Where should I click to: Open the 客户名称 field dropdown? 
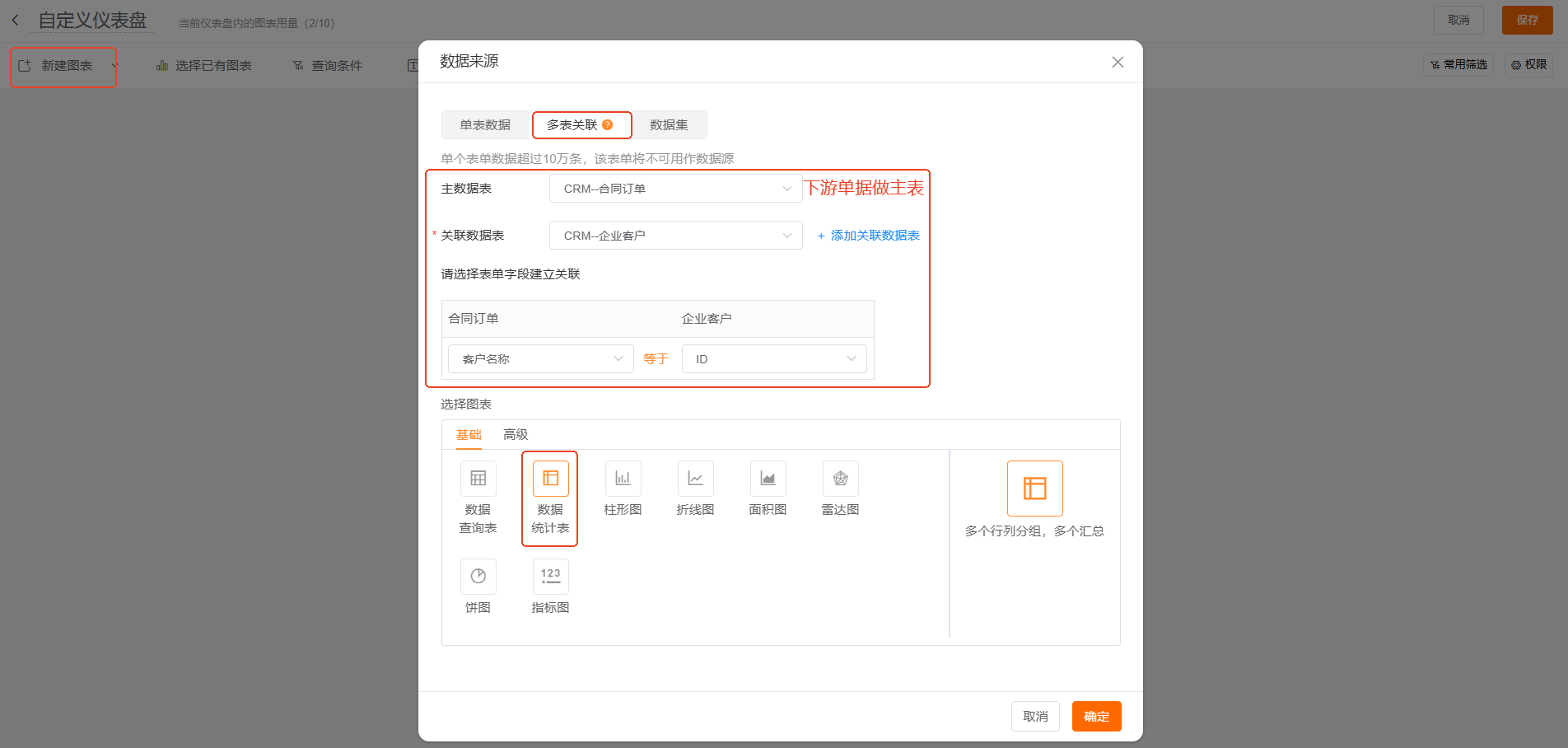[540, 359]
